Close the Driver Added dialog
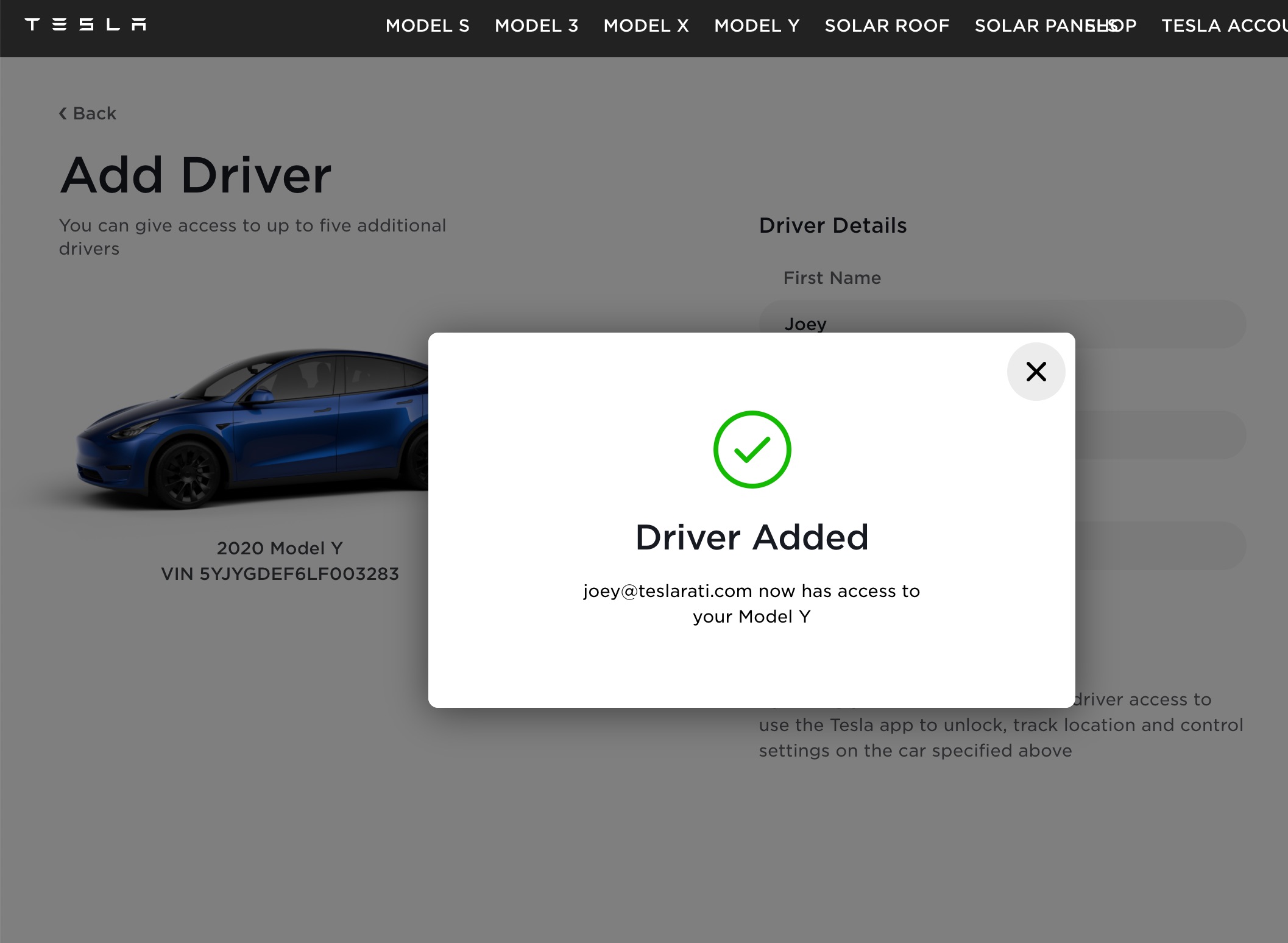1288x943 pixels. 1036,372
